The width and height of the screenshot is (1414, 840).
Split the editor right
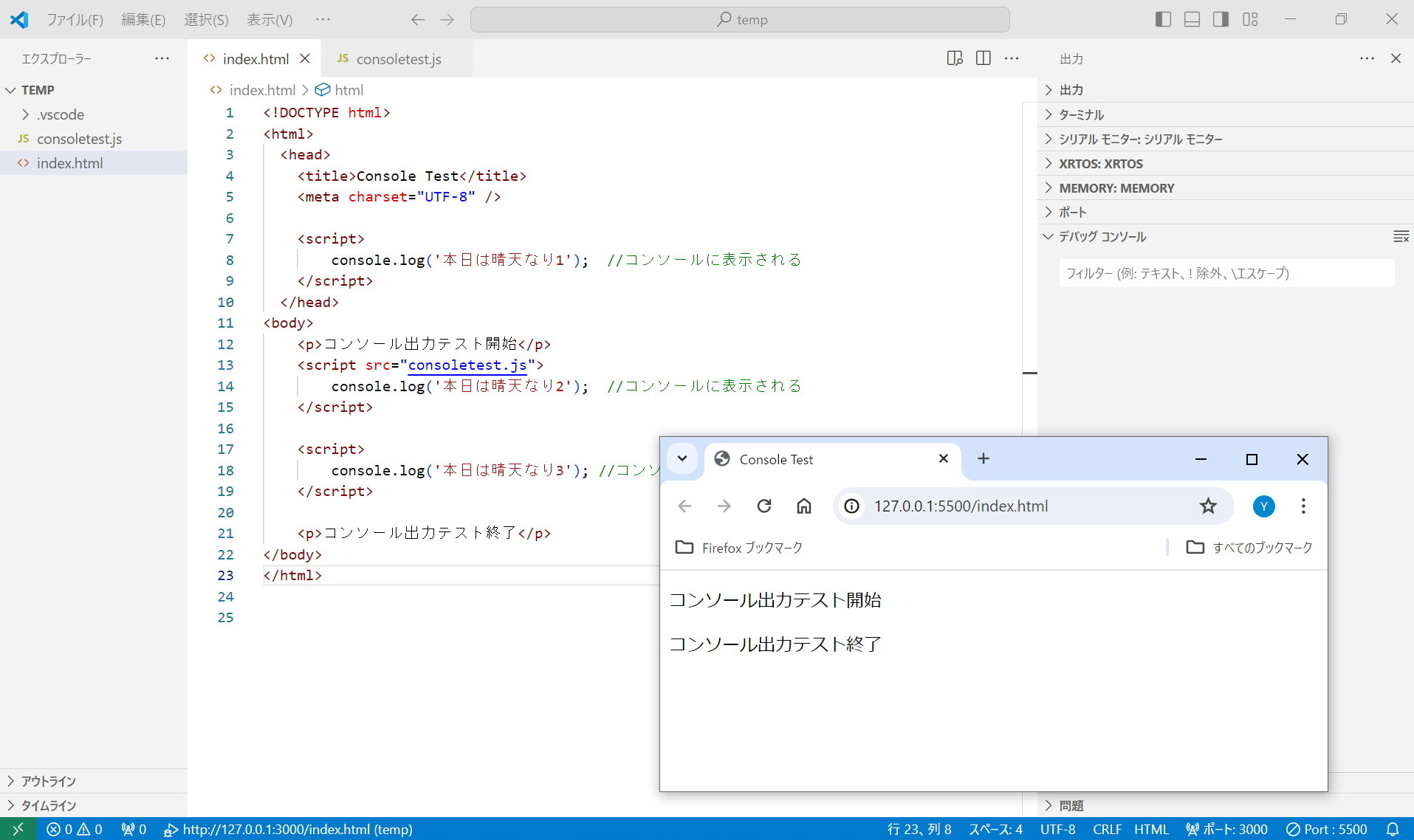click(x=984, y=58)
